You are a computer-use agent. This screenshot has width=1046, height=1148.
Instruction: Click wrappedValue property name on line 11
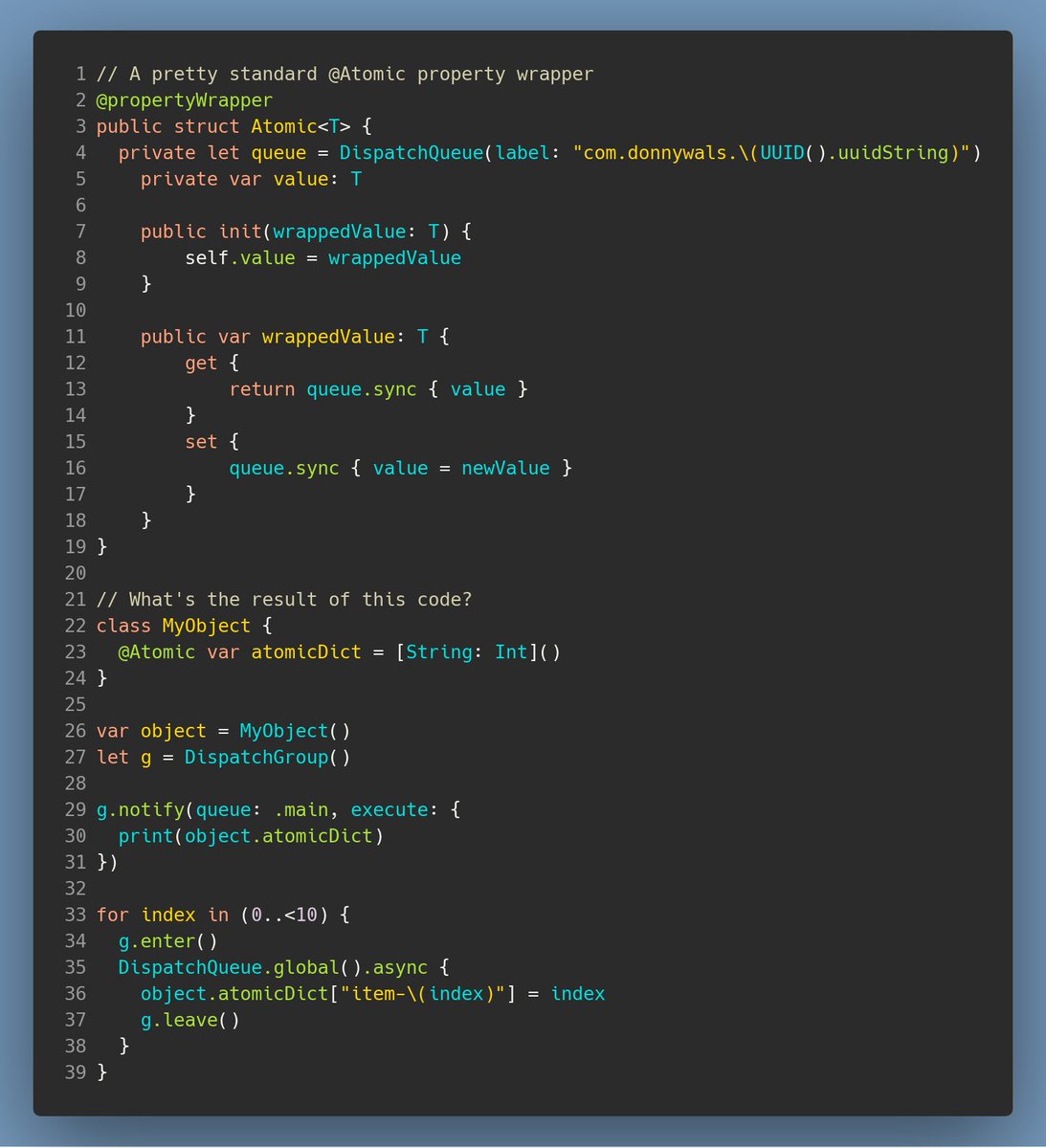click(328, 337)
